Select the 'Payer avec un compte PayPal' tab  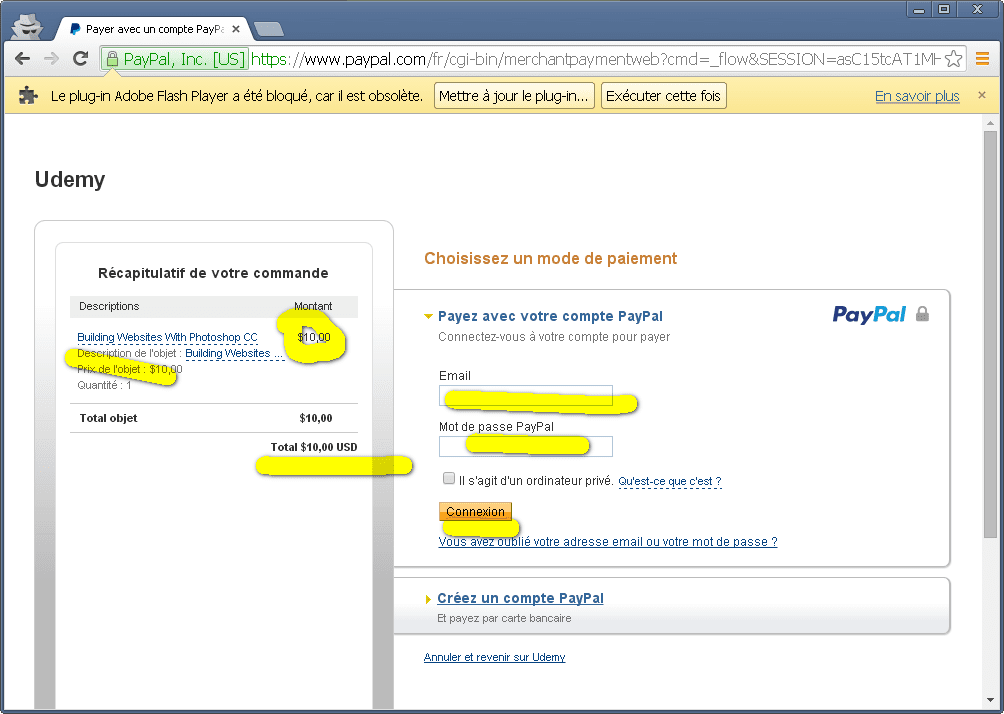pos(154,29)
